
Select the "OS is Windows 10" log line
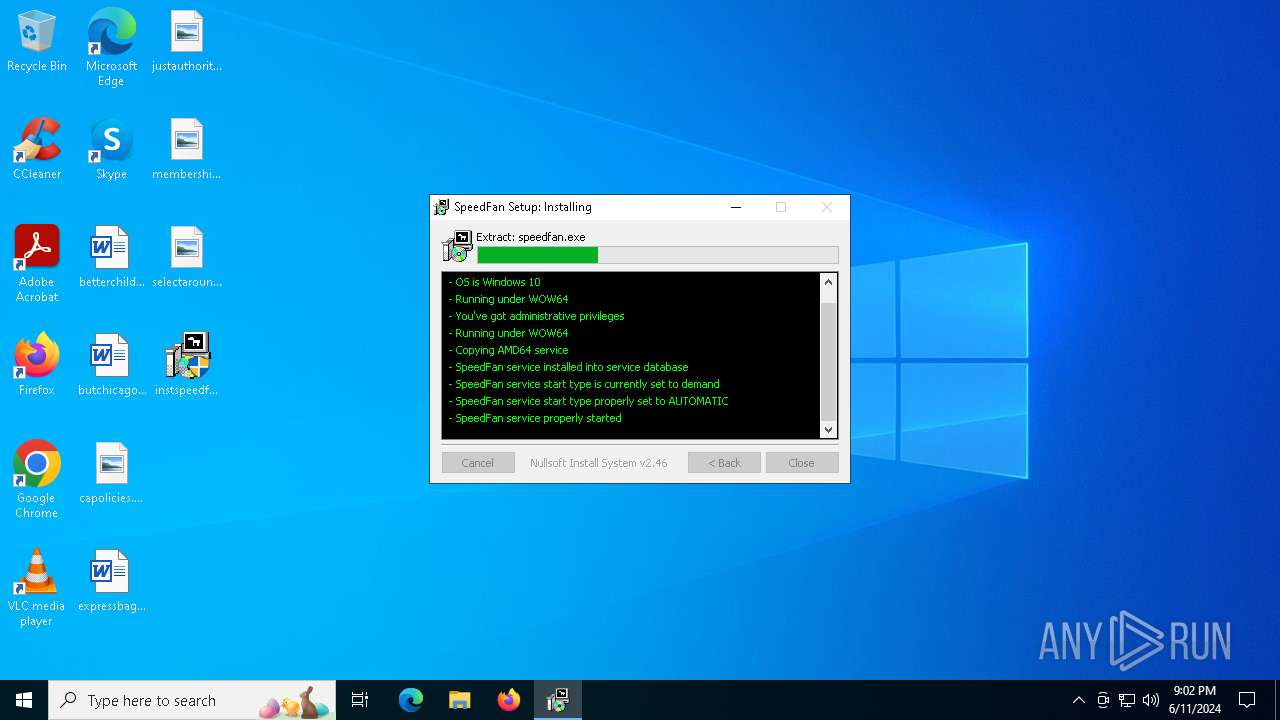(x=494, y=282)
